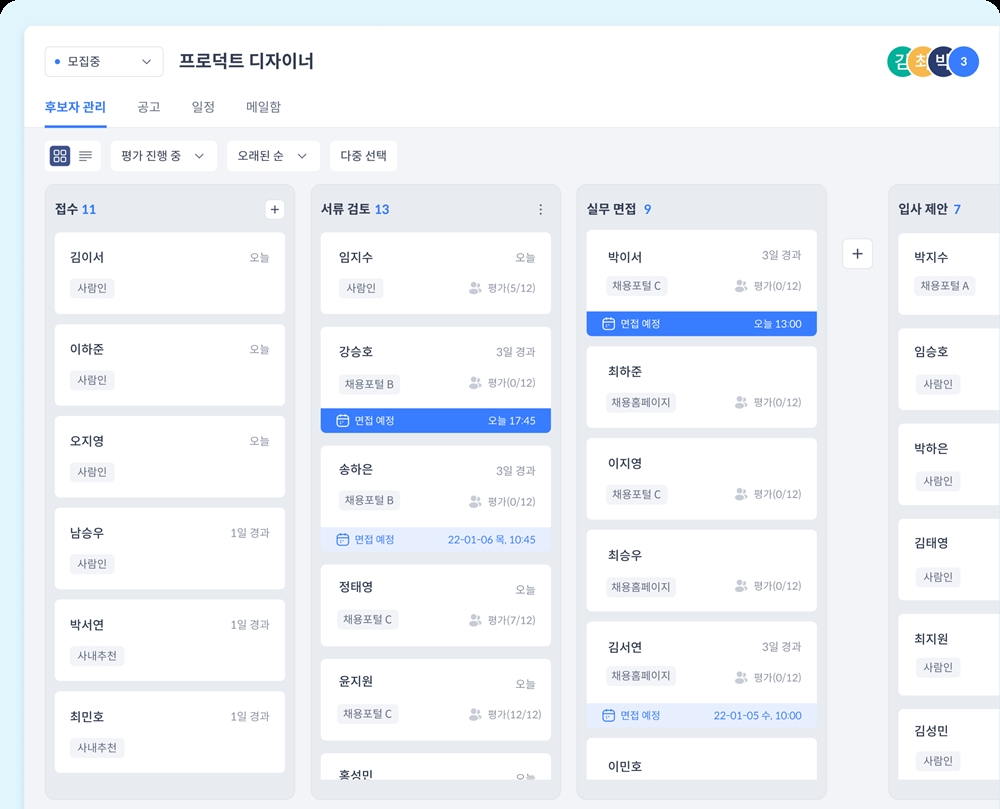1000x809 pixels.
Task: Click calendar icon on 강승호 interview bar
Action: (343, 421)
